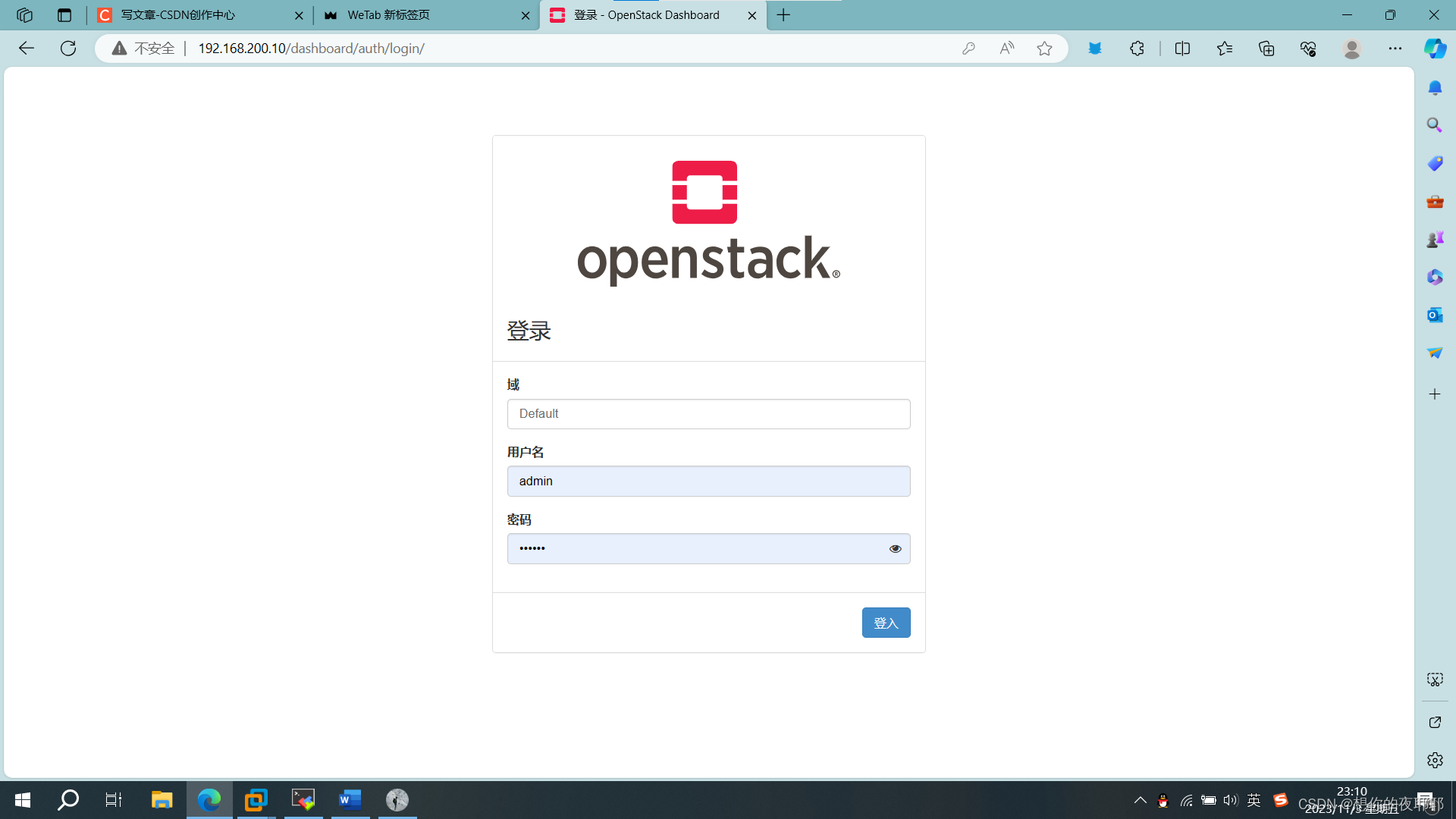Switch to WeTab 新标签页 tab
Image resolution: width=1456 pixels, height=819 pixels.
point(427,15)
